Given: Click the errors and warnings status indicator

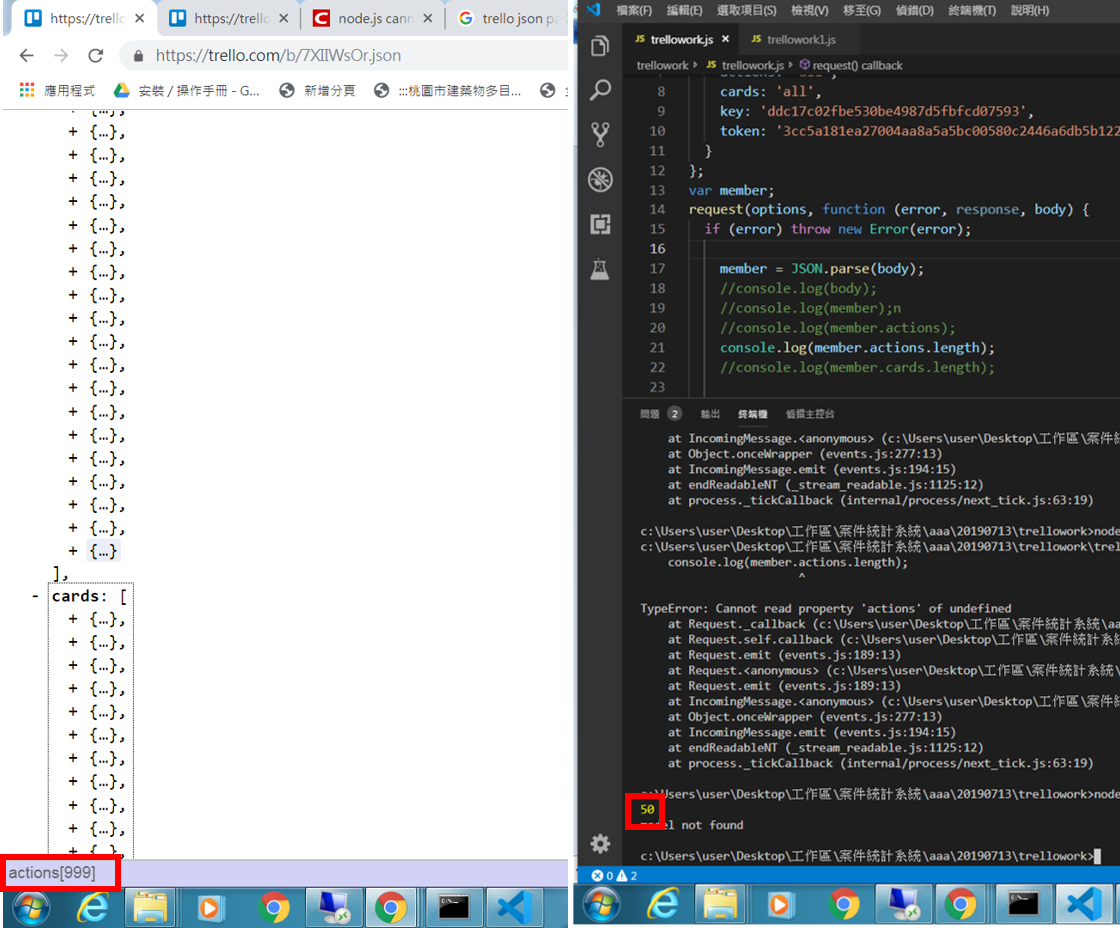Looking at the screenshot, I should 614,875.
